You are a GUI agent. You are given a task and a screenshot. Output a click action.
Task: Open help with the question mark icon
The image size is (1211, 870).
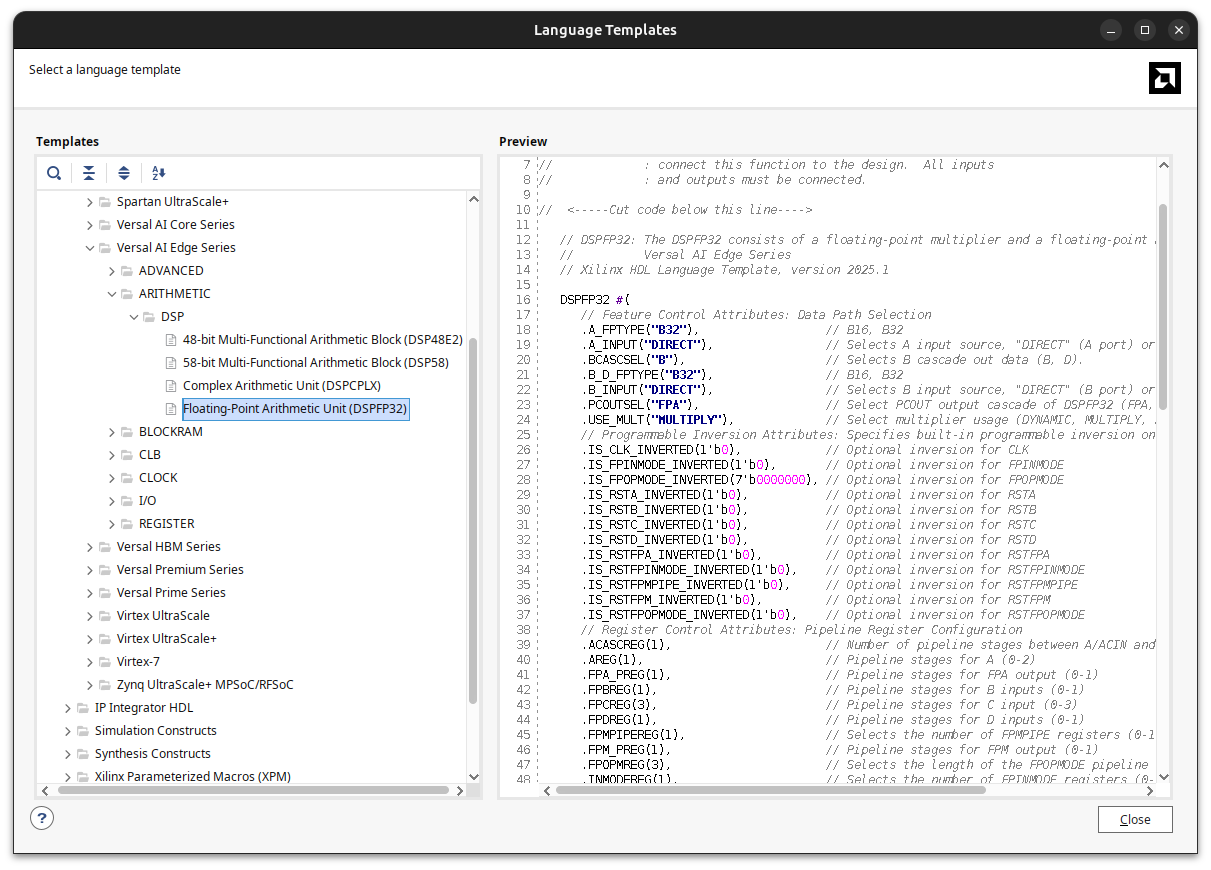[41, 818]
